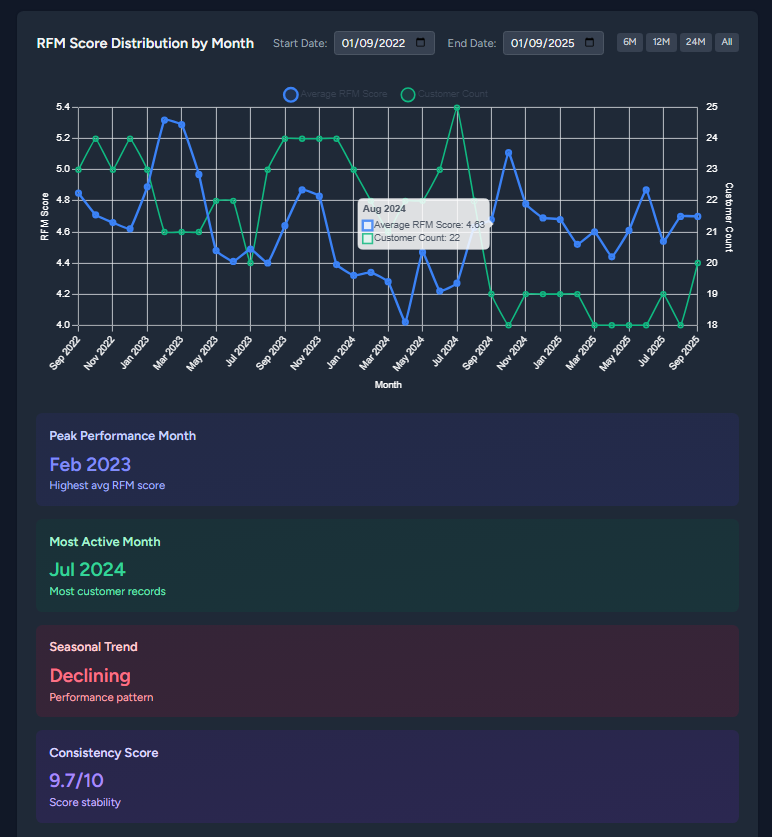772x837 pixels.
Task: Click the blue peak data point at Feb 2023
Action: coord(165,120)
